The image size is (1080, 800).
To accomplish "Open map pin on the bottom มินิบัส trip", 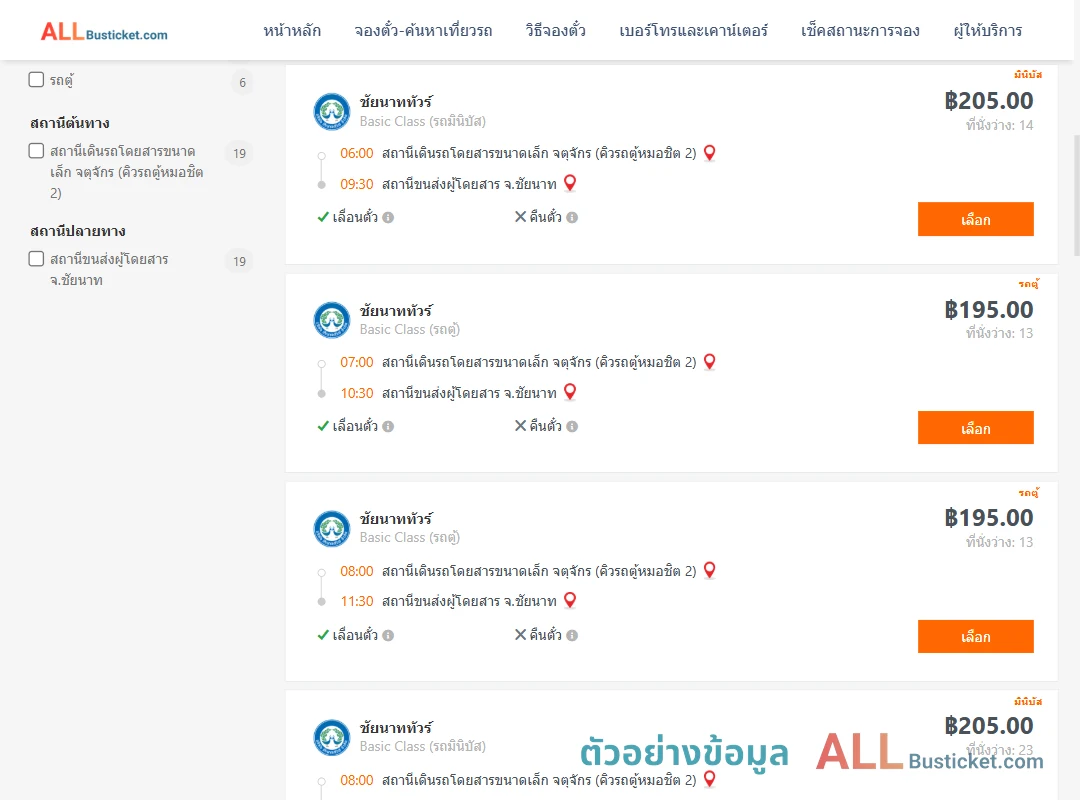I will (x=709, y=779).
